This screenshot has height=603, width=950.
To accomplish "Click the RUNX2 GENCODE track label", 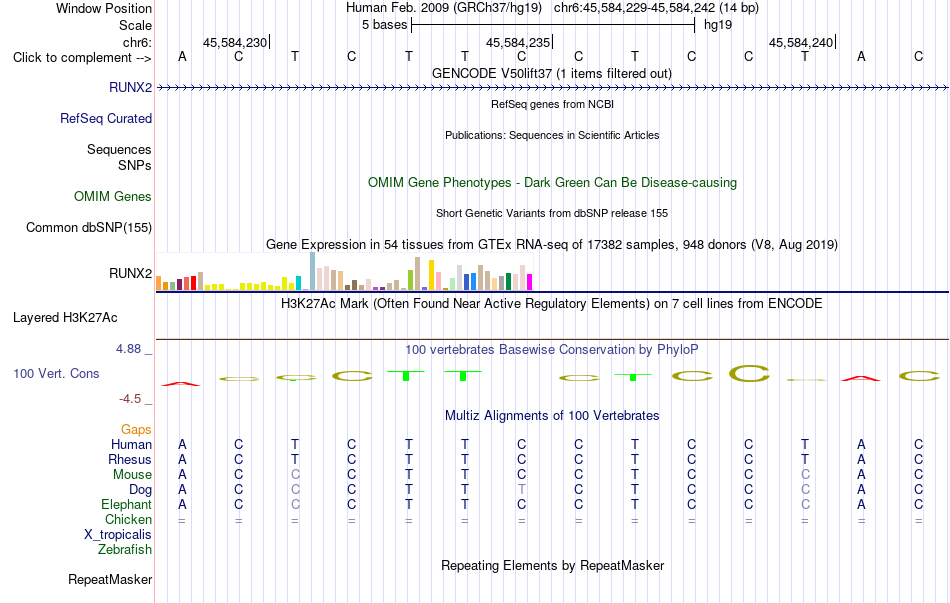I will click(130, 87).
